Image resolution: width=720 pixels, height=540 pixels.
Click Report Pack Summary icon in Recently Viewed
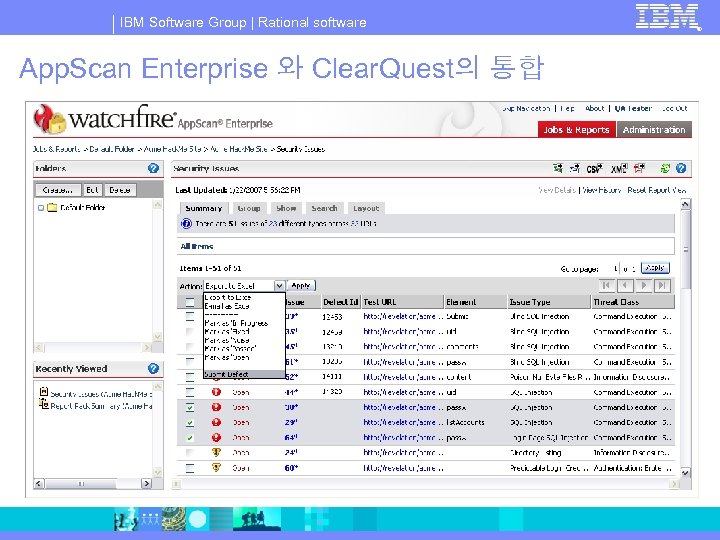point(44,405)
